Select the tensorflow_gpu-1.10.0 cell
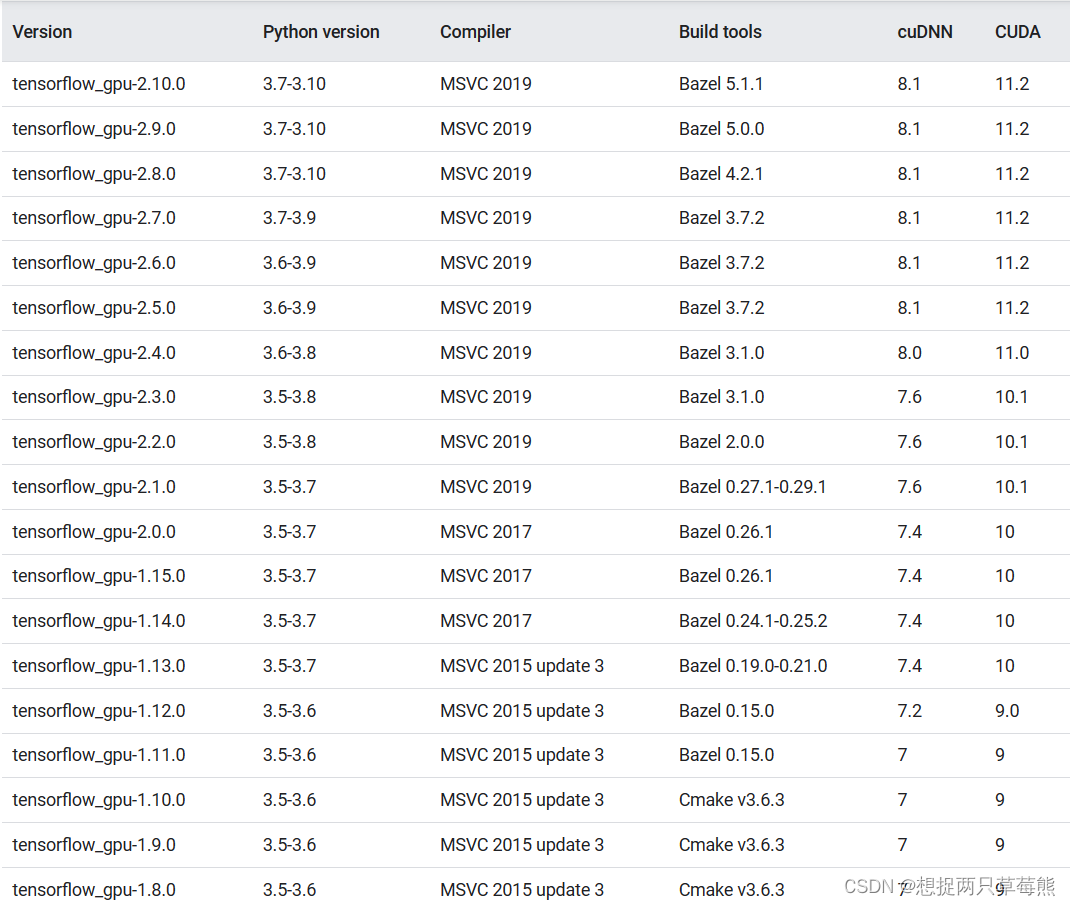 [x=99, y=800]
